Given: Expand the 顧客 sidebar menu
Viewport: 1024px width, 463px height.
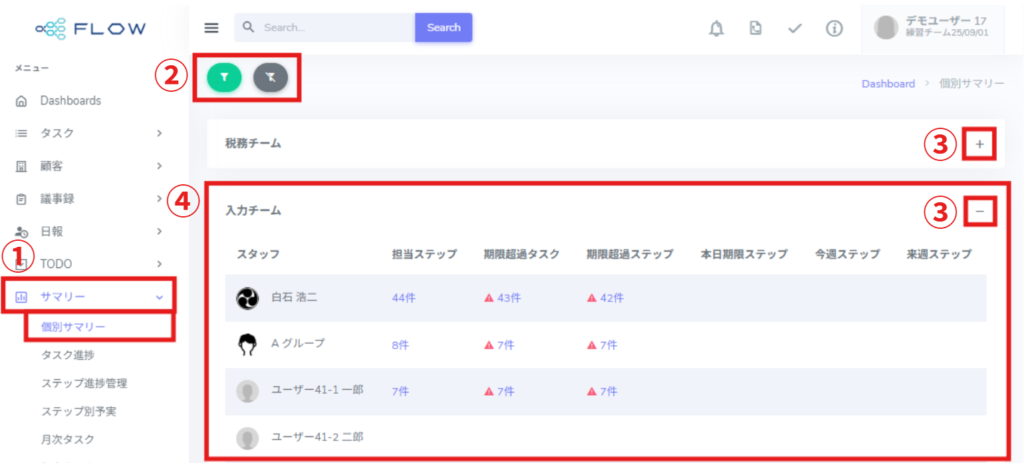Looking at the screenshot, I should [88, 166].
